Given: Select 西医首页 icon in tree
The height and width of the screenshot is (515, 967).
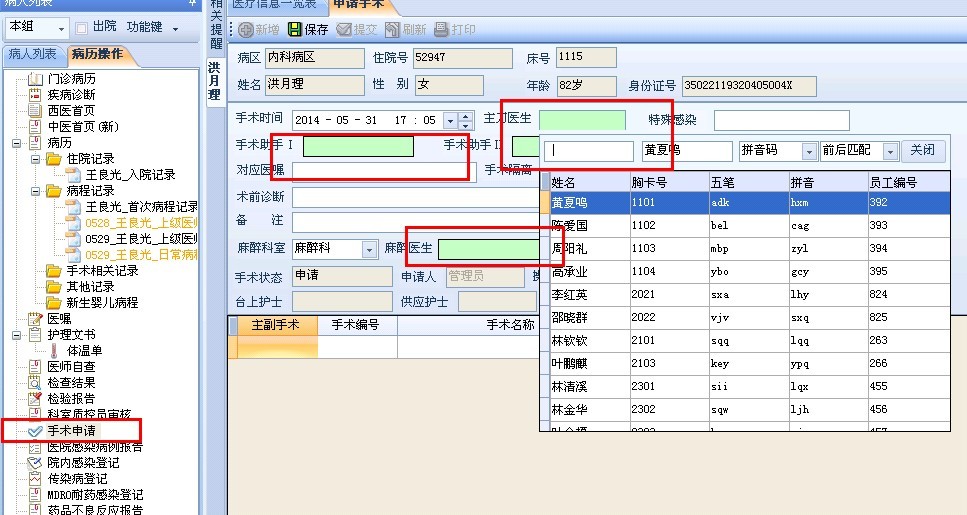Looking at the screenshot, I should [36, 111].
